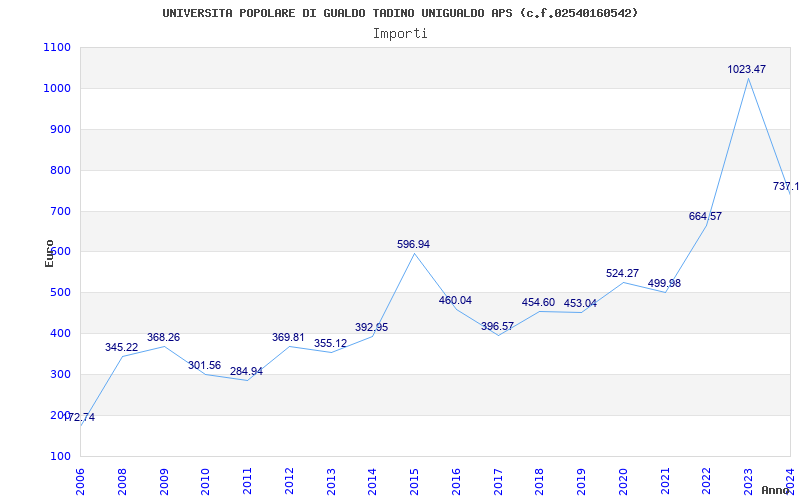The height and width of the screenshot is (500, 800).
Task: Click the 2019 year label
Action: [x=582, y=482]
